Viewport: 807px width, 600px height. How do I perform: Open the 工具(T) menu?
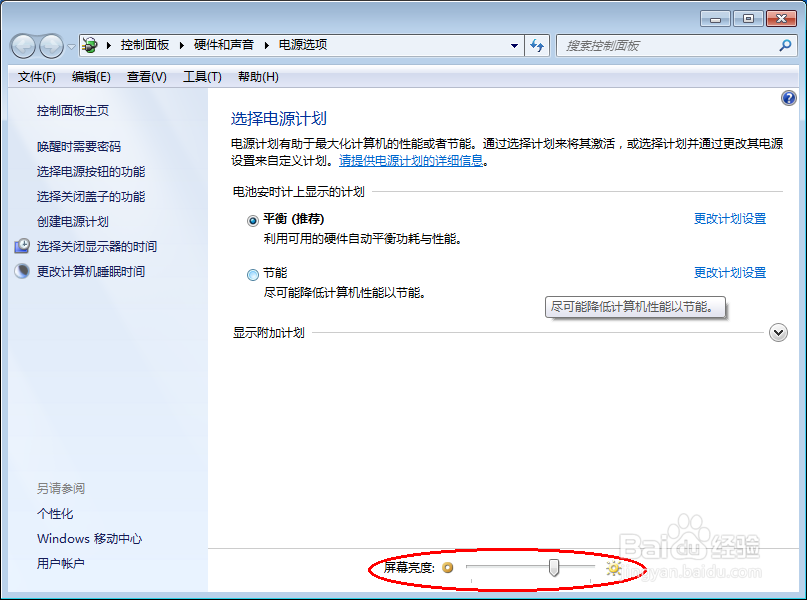[202, 77]
